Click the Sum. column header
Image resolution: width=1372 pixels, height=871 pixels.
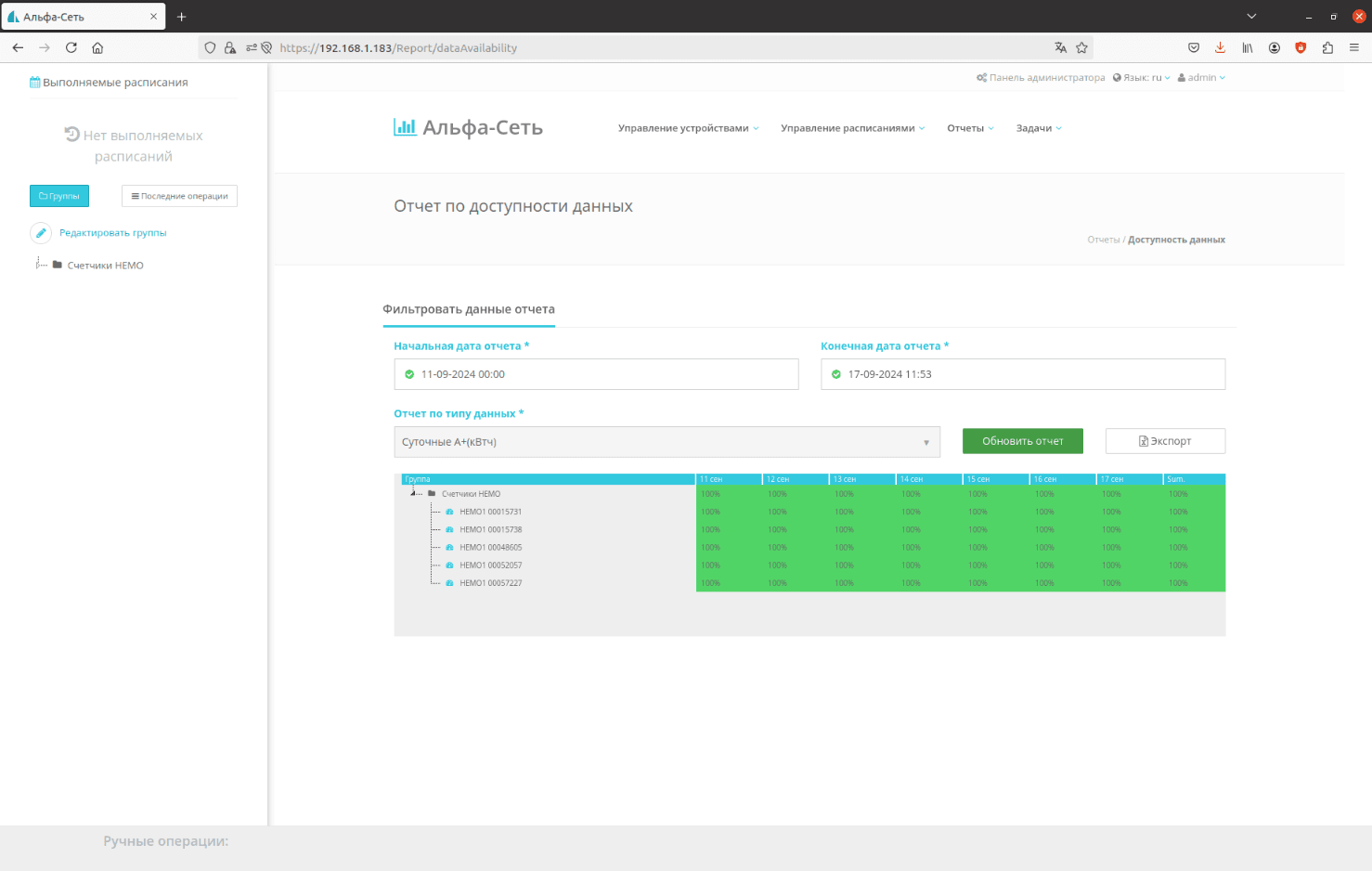click(1194, 479)
